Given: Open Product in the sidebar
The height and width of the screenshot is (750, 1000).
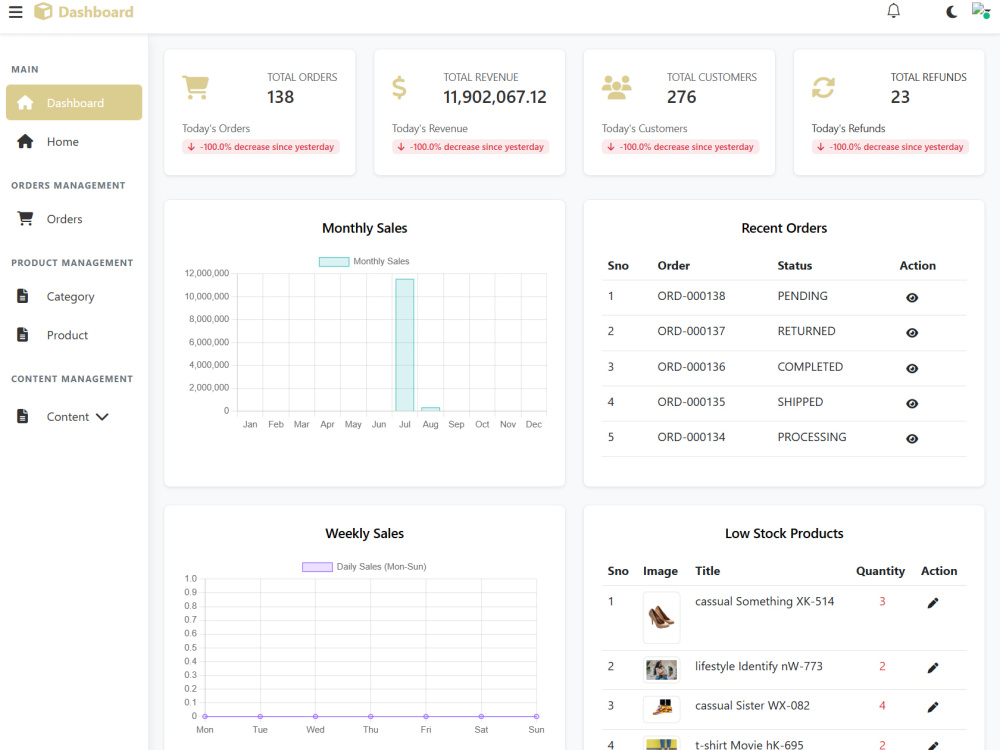Looking at the screenshot, I should (74, 335).
